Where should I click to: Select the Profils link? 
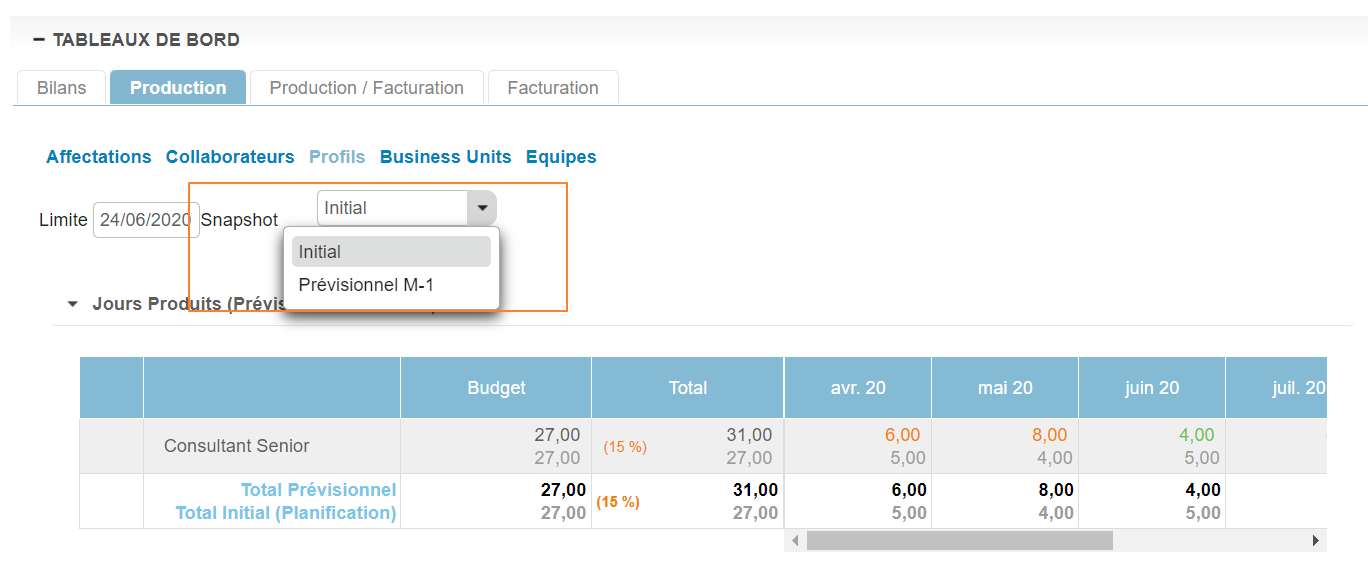pyautogui.click(x=337, y=157)
